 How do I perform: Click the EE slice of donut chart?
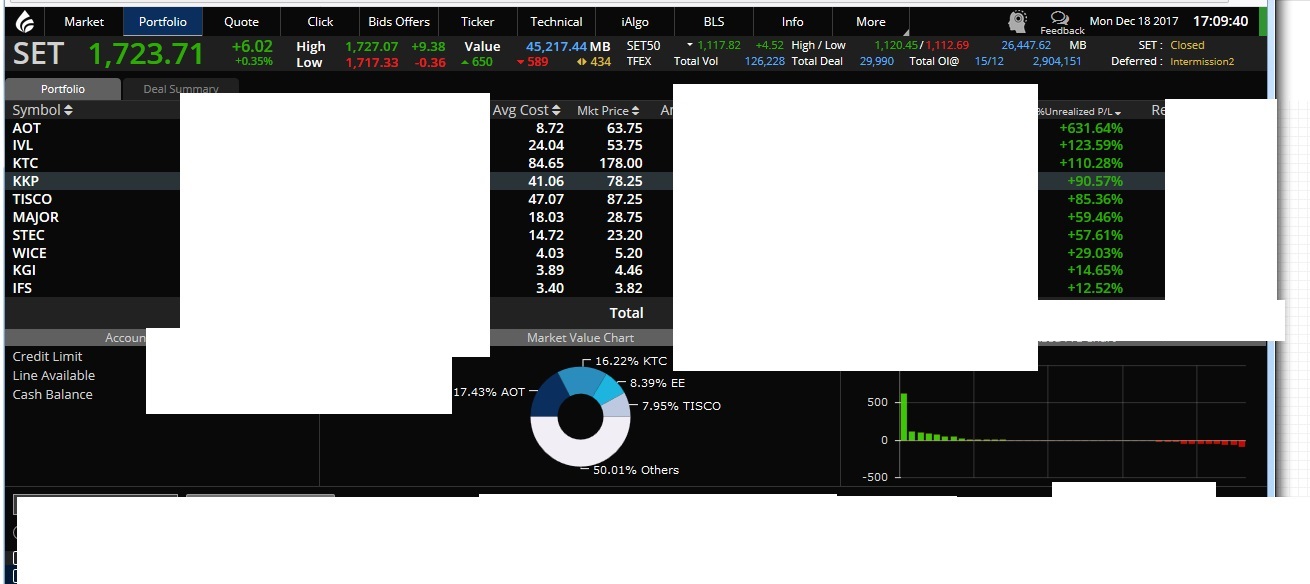click(x=609, y=387)
